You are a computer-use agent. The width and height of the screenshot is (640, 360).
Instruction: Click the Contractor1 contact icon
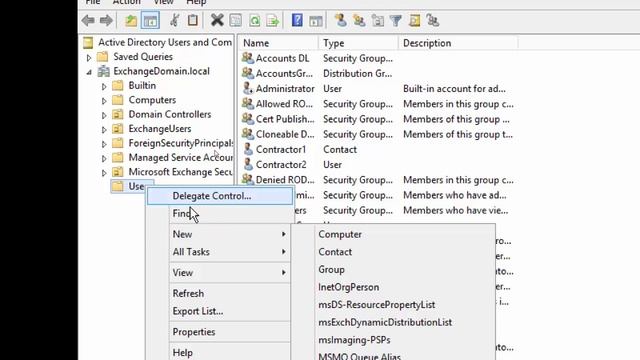point(247,149)
